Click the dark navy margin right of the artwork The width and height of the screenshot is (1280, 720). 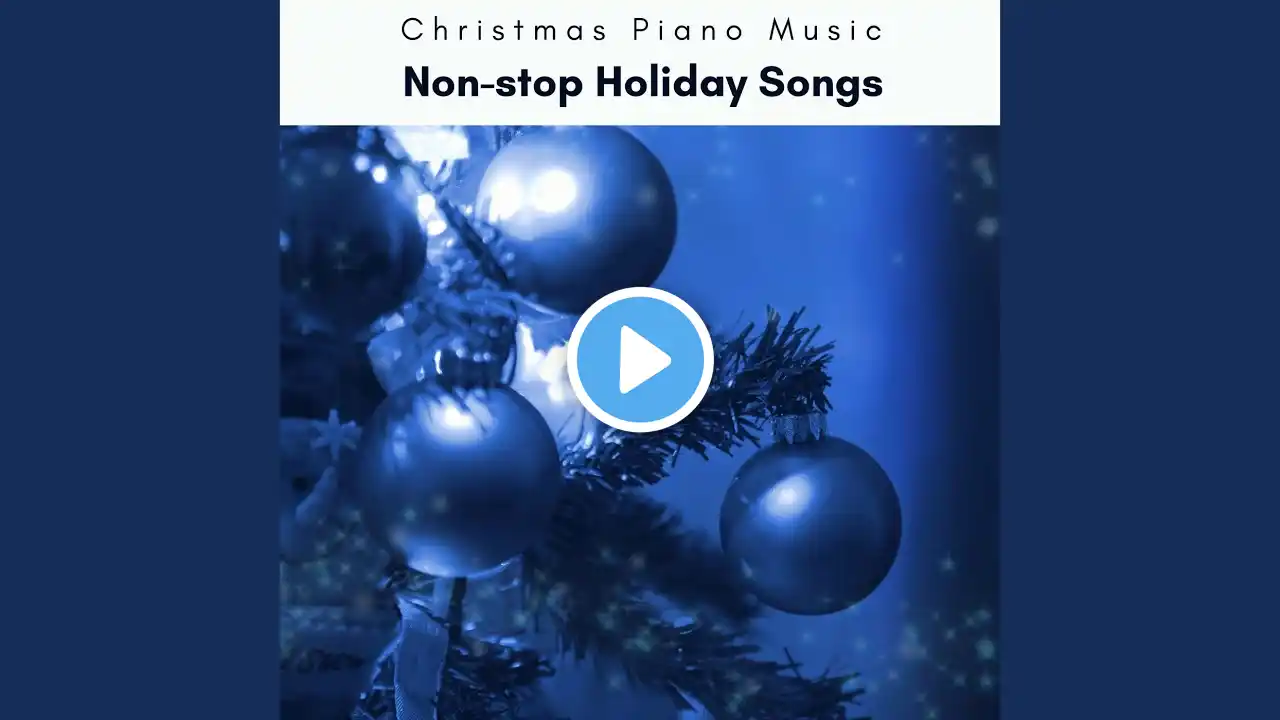click(x=1140, y=360)
